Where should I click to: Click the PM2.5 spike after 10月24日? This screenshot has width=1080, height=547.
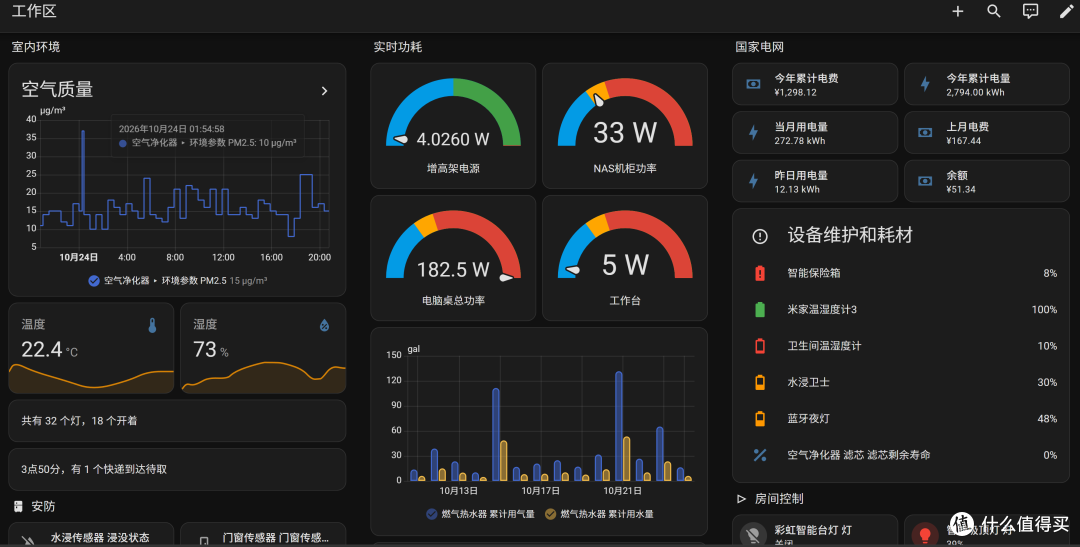83,169
